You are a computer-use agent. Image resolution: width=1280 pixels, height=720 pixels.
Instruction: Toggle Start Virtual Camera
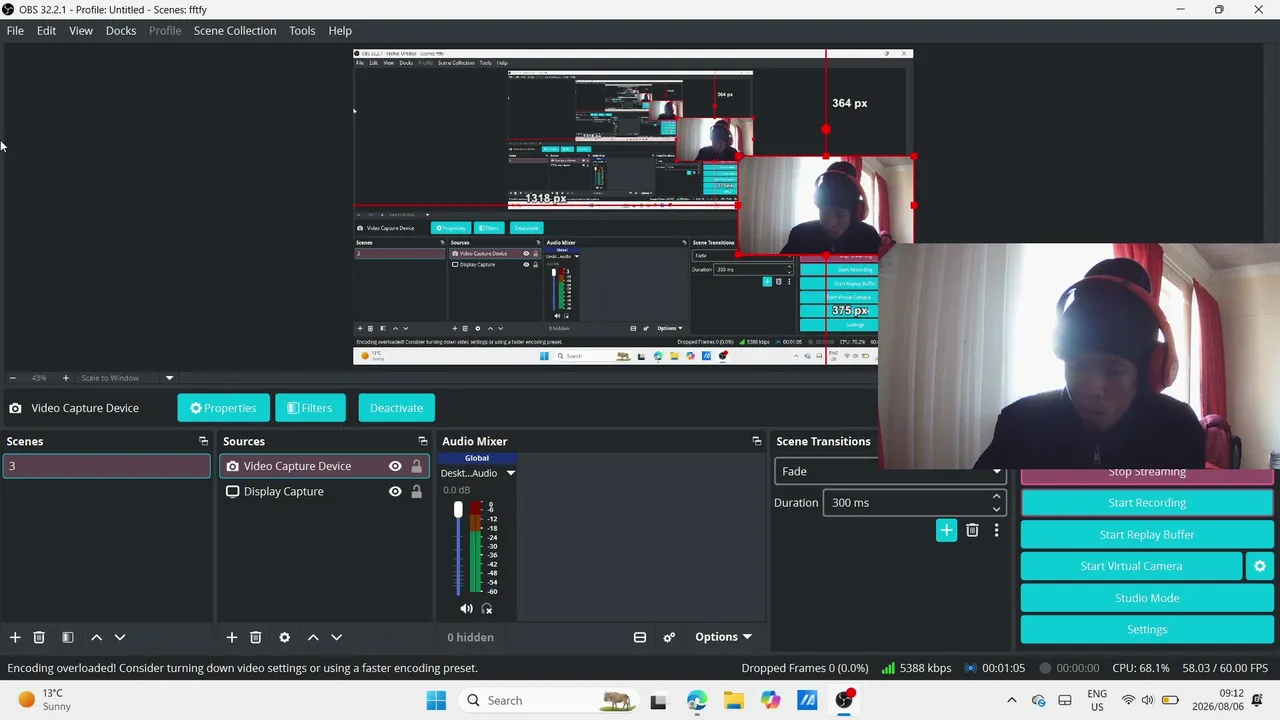1131,566
